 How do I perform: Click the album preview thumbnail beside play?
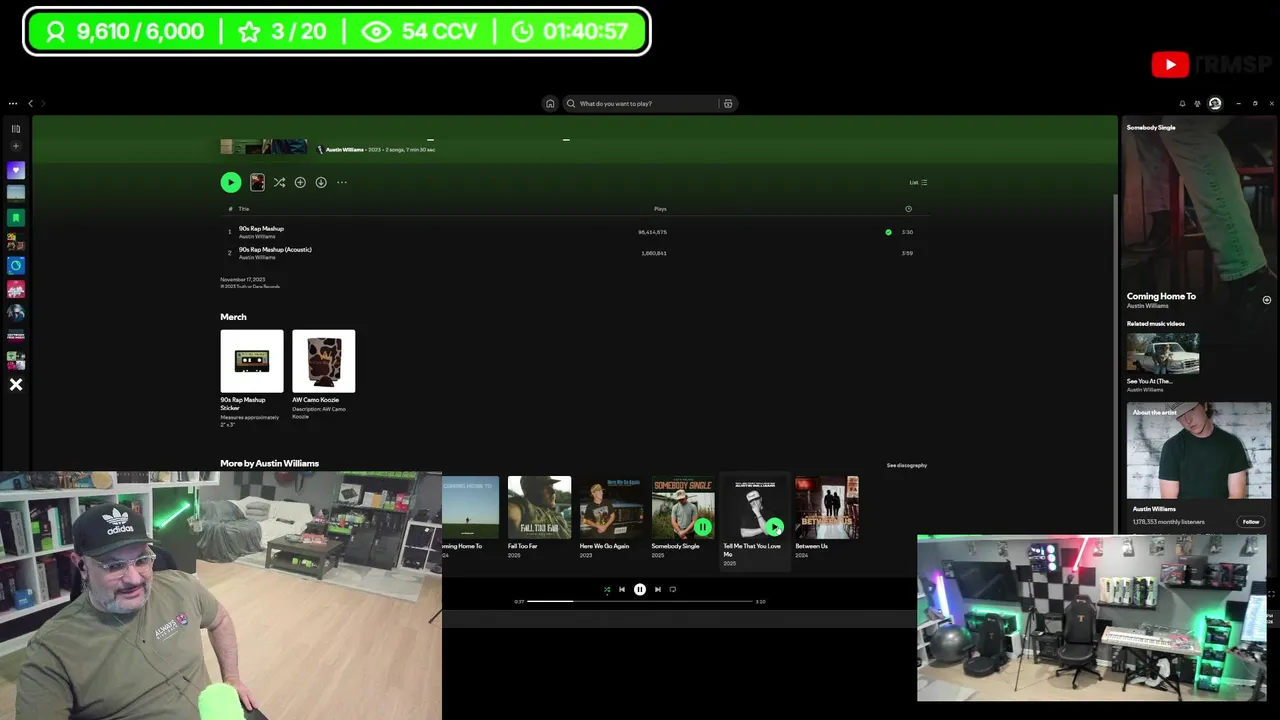click(x=257, y=182)
